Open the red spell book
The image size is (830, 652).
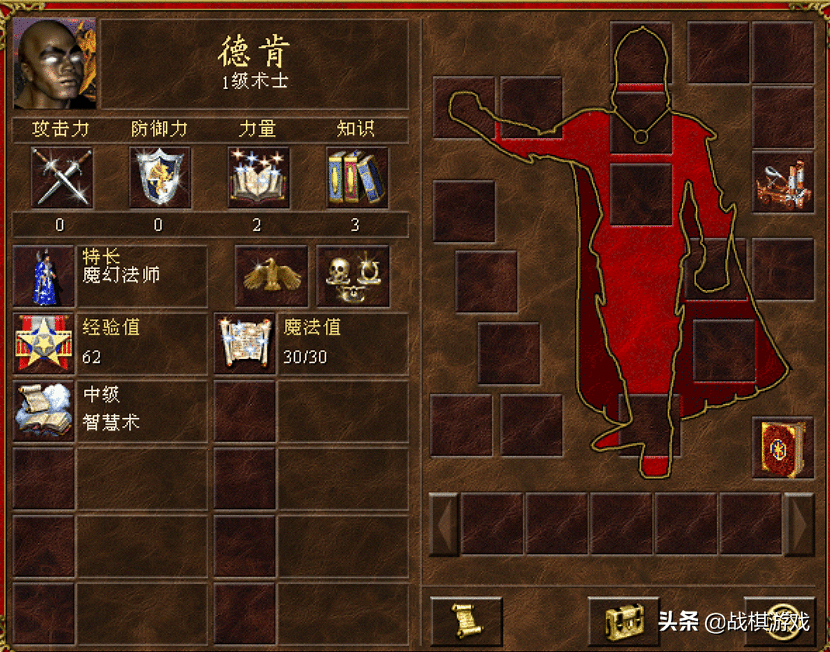(783, 447)
